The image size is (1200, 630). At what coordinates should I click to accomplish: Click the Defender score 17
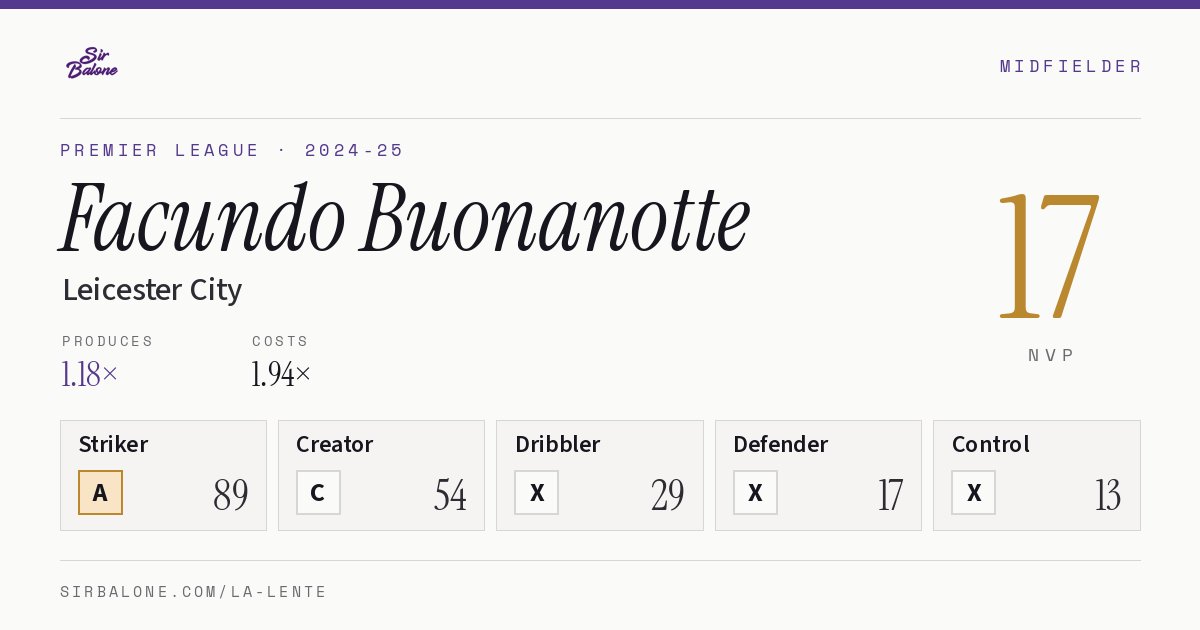(890, 495)
